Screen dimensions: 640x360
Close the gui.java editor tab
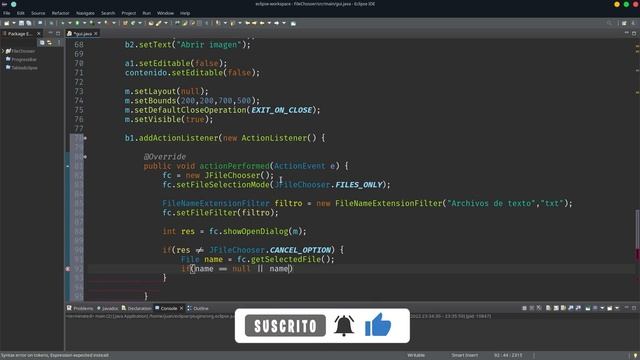point(96,33)
